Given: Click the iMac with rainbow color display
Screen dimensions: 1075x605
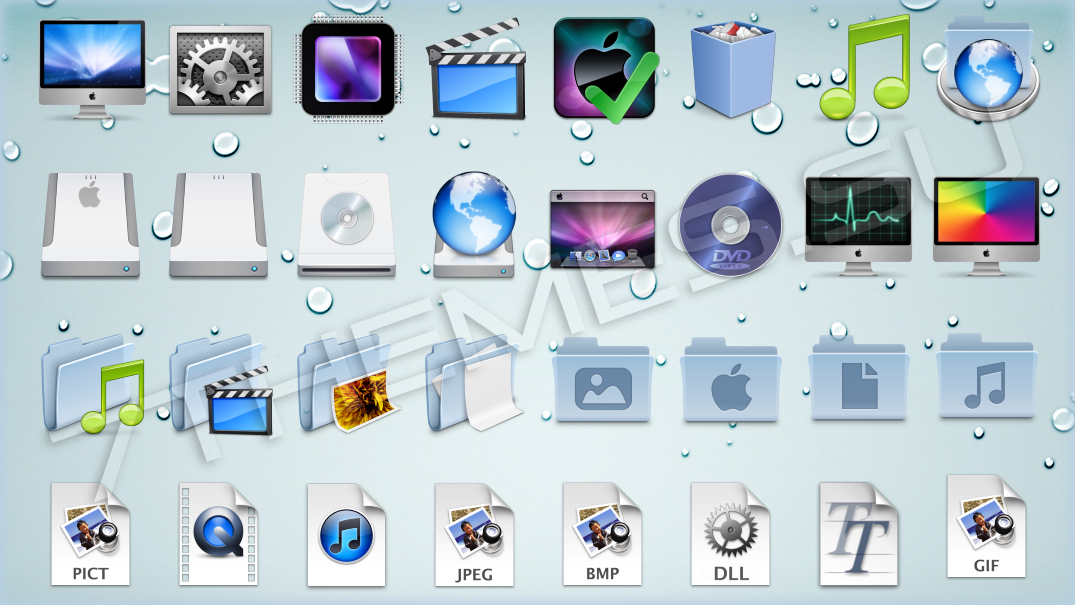Looking at the screenshot, I should pyautogui.click(x=987, y=226).
